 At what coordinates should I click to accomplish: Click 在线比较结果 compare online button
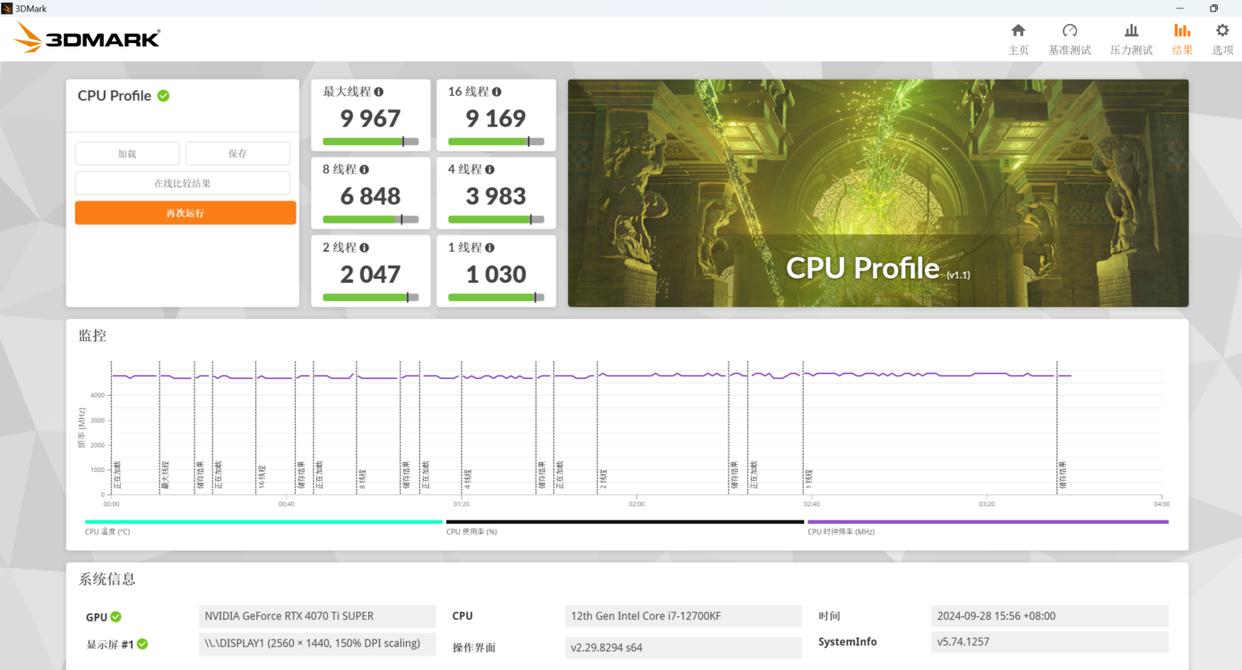182,183
